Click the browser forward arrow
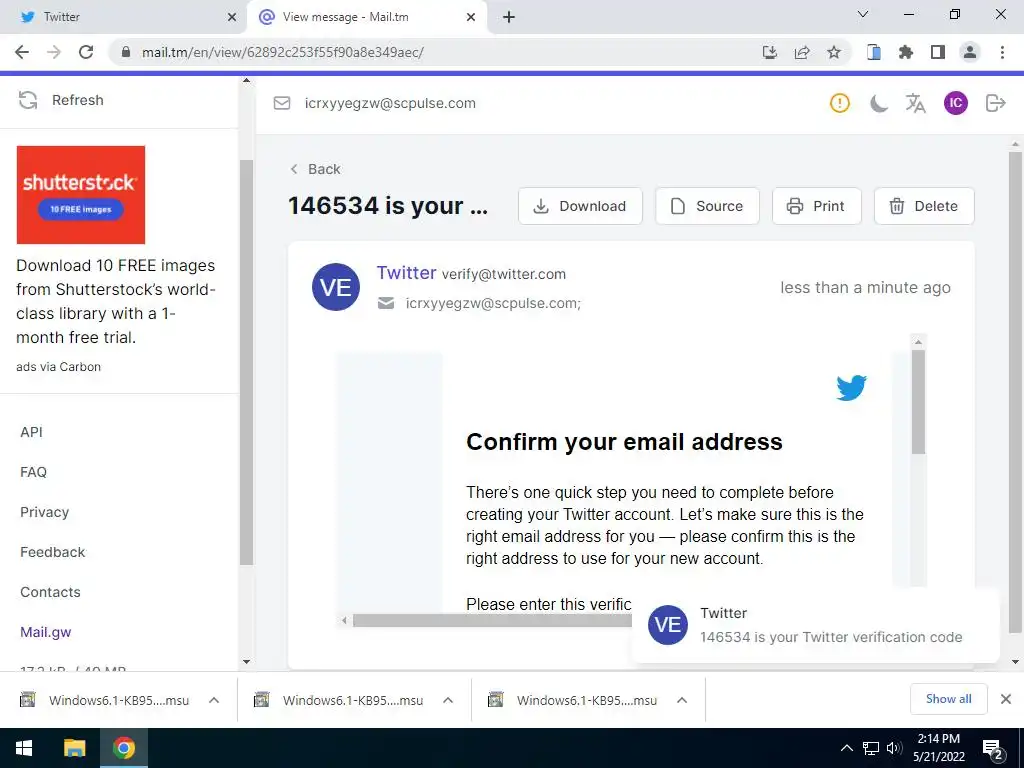 (54, 52)
